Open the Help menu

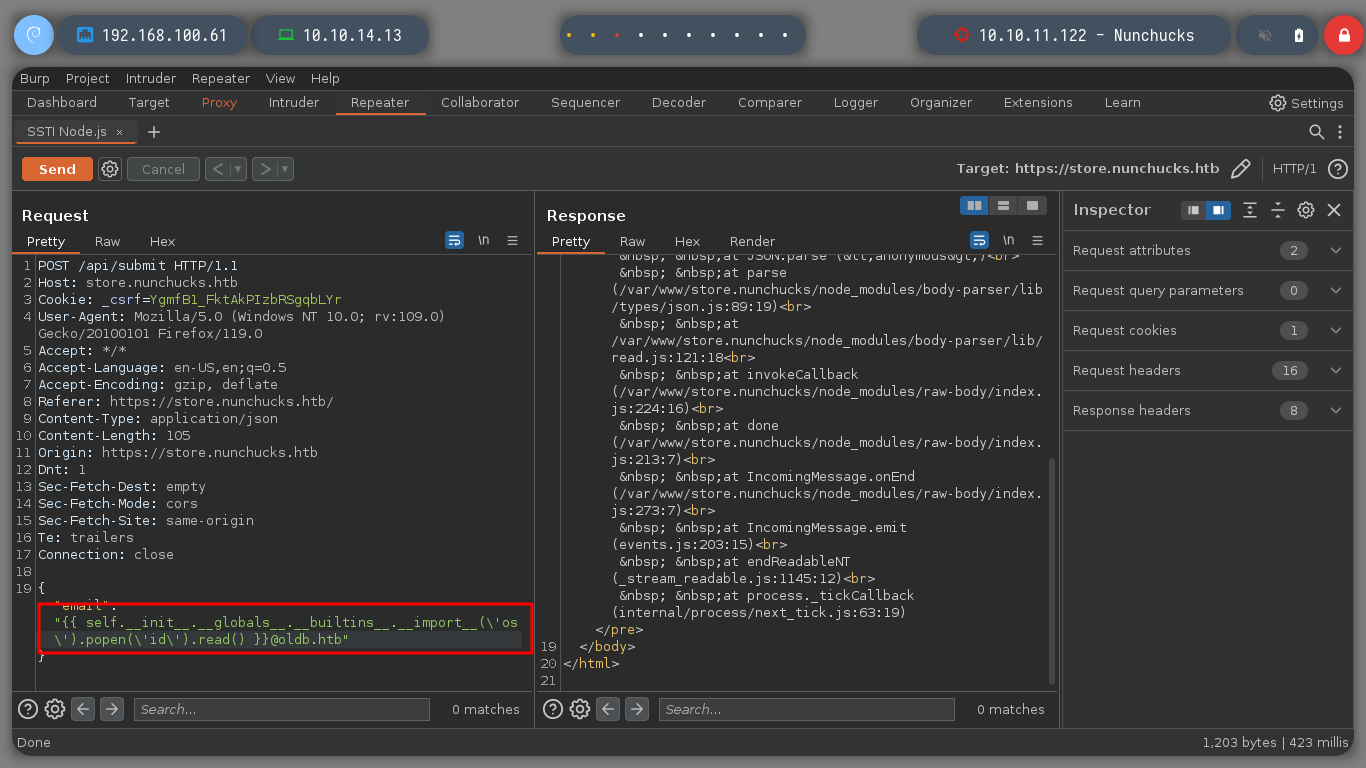(325, 78)
